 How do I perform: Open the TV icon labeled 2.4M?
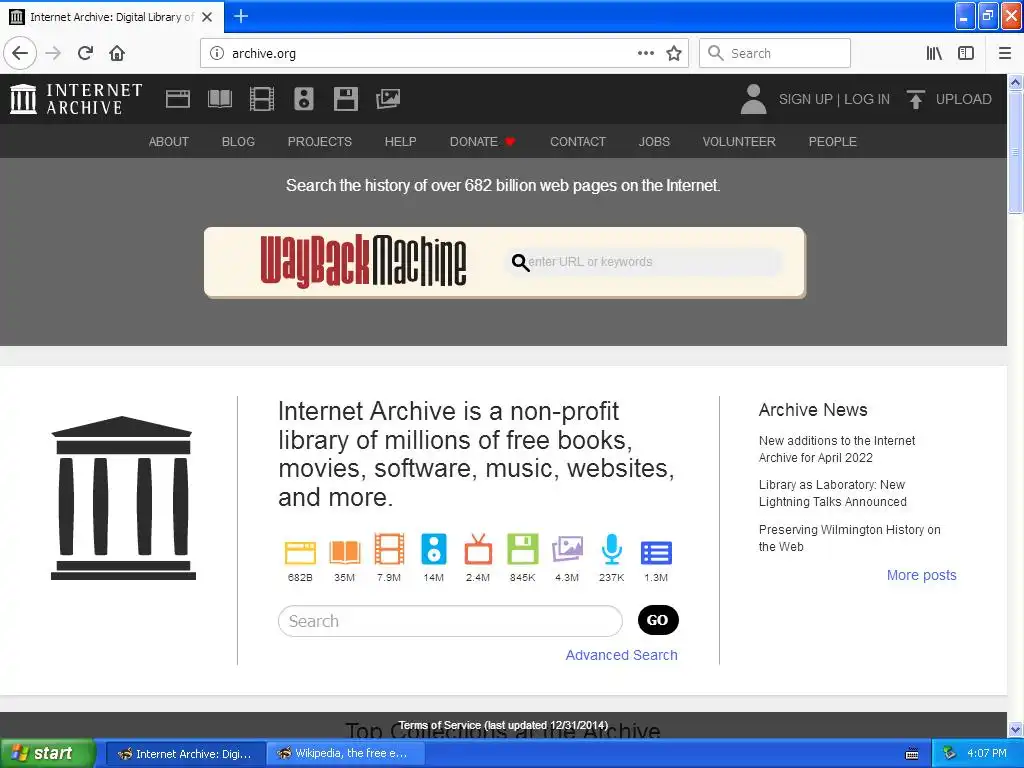click(x=478, y=549)
